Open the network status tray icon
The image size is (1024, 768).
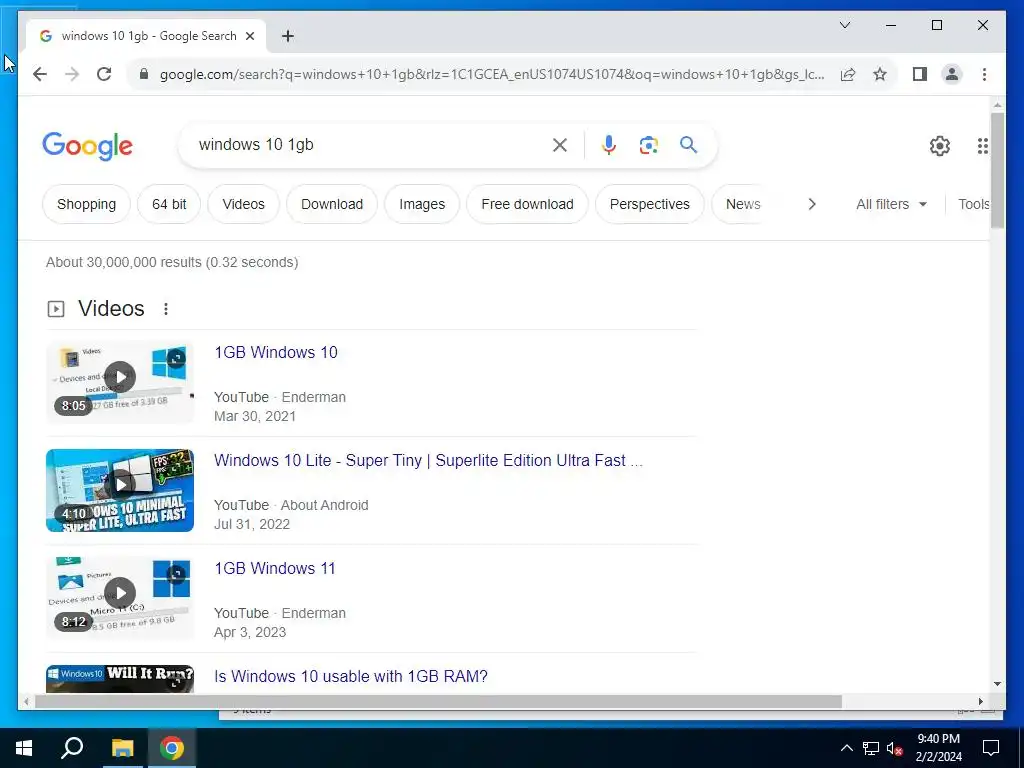(x=871, y=748)
